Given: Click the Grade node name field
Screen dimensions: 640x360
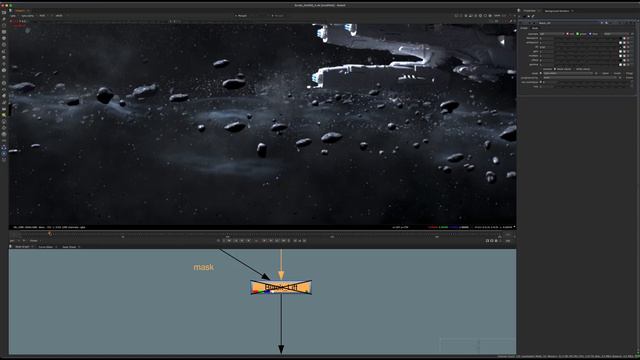Looking at the screenshot, I should click(569, 23).
